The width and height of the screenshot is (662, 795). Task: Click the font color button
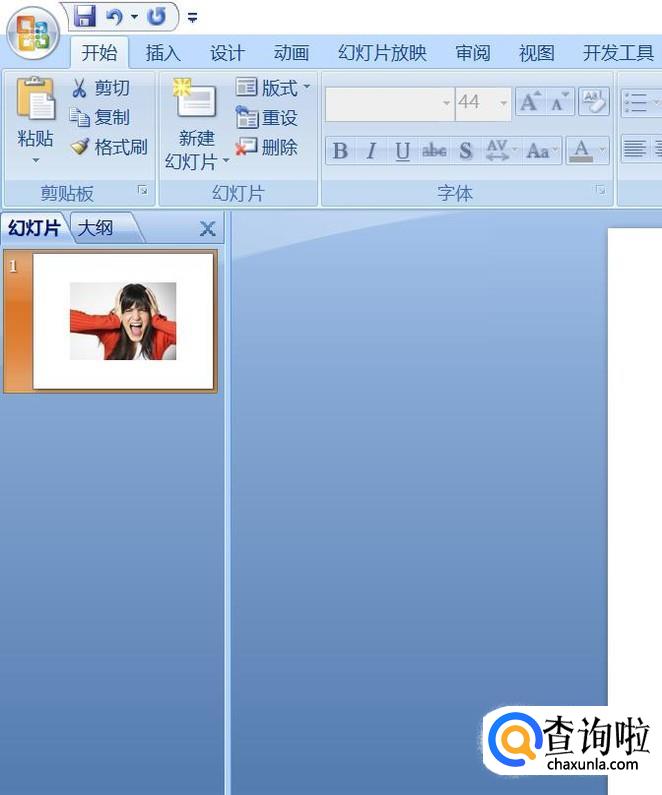coord(581,151)
